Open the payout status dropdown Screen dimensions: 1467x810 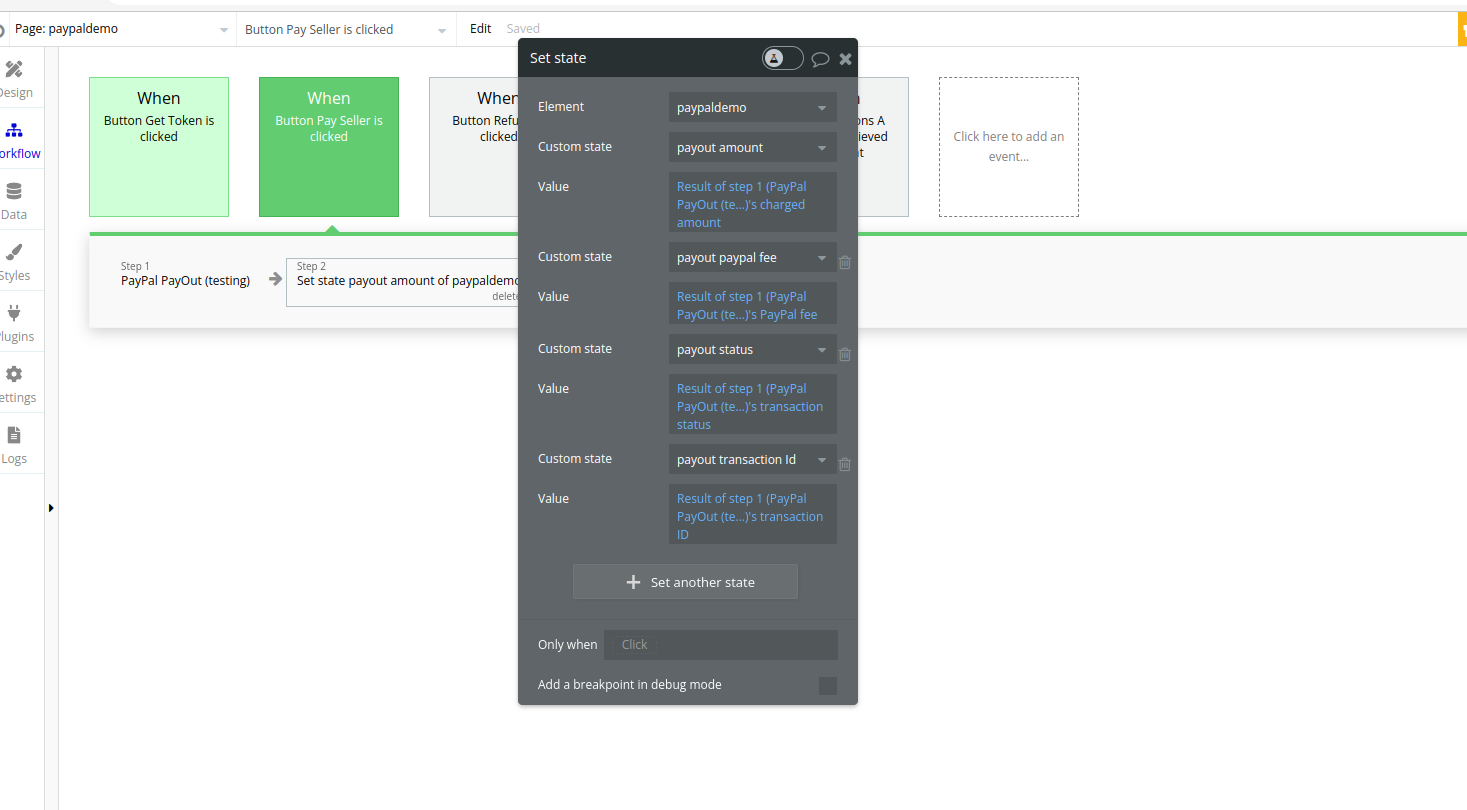coord(753,349)
